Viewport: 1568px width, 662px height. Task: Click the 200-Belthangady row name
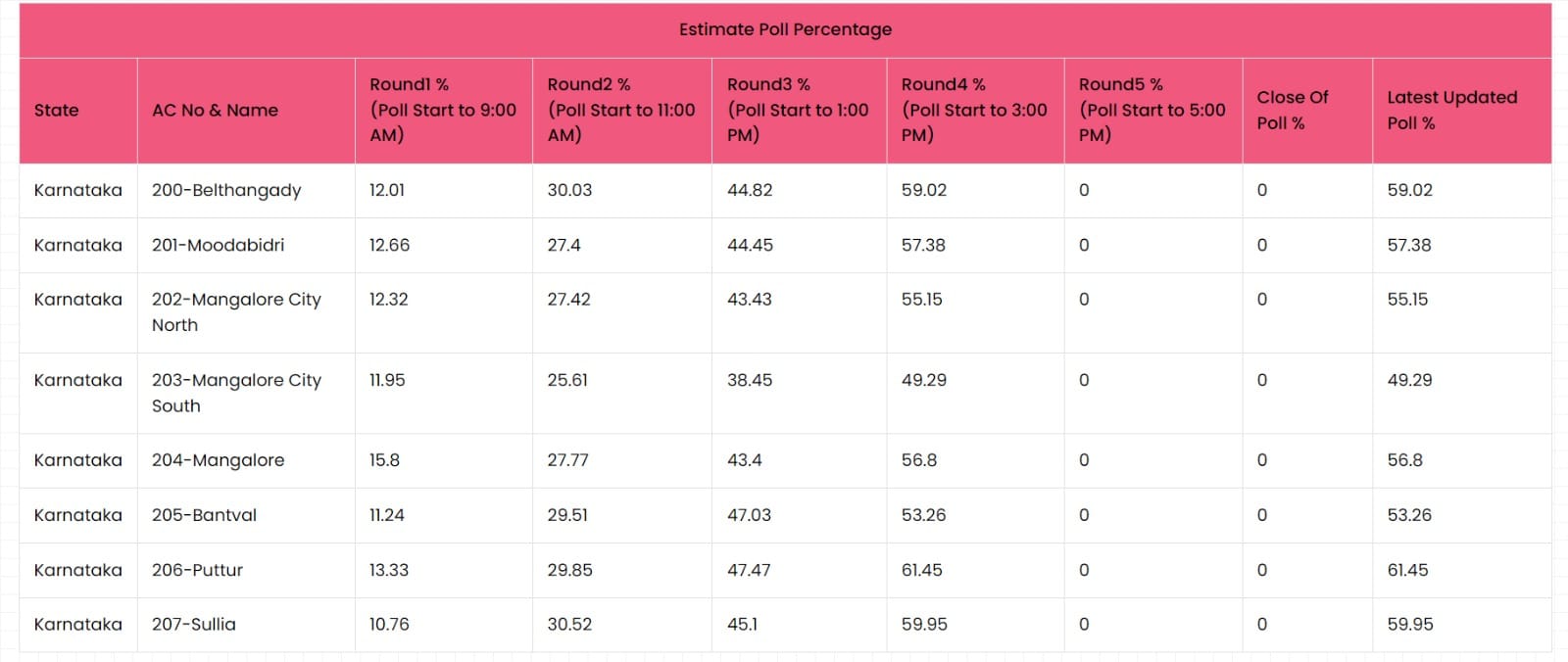pos(226,190)
